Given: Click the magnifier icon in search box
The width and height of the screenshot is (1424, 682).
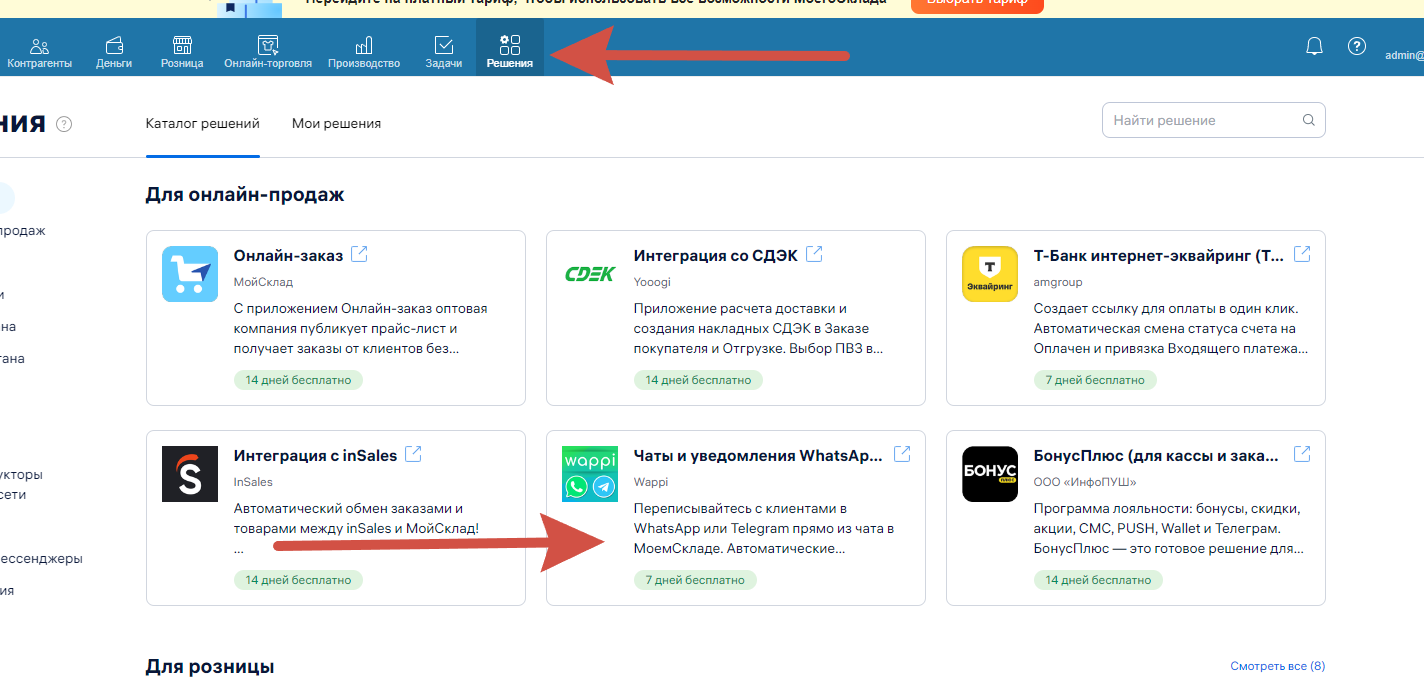Looking at the screenshot, I should pyautogui.click(x=1308, y=120).
